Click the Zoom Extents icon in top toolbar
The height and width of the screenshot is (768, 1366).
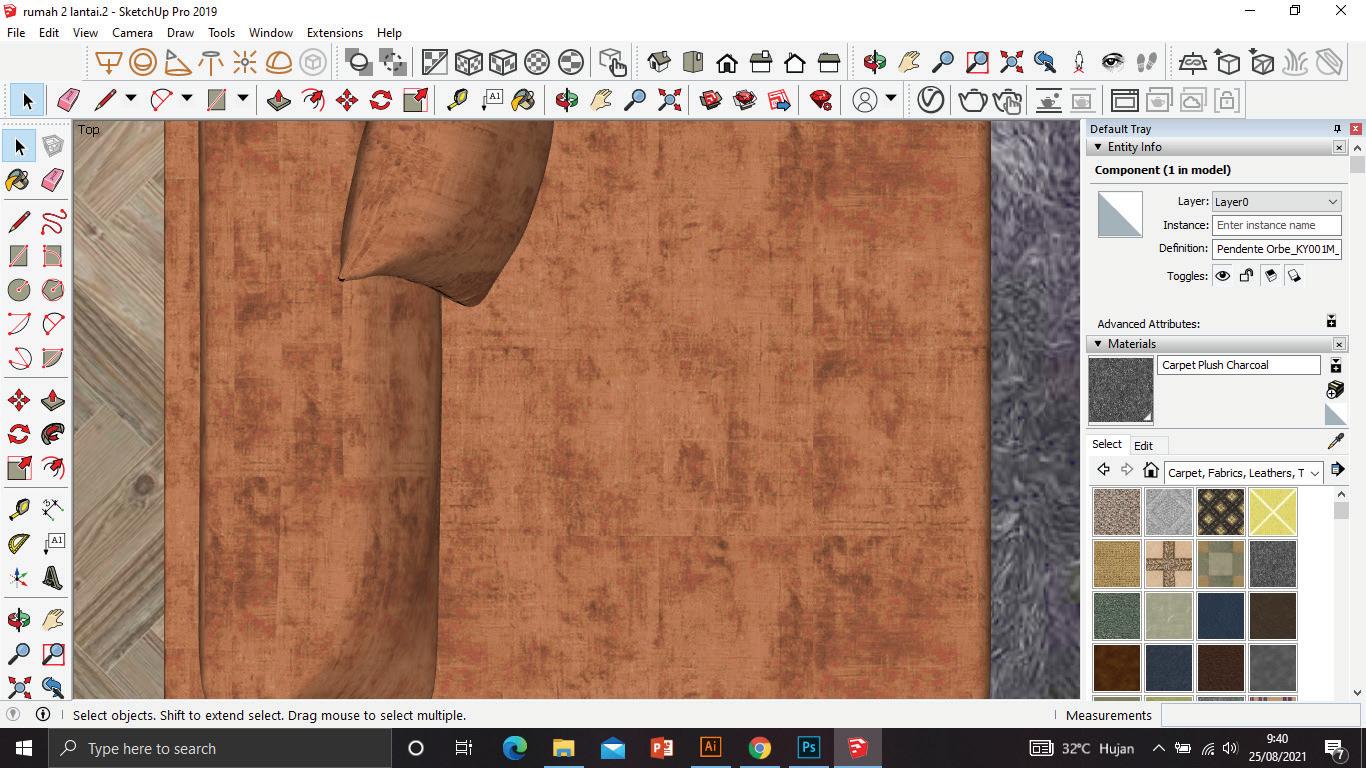(x=669, y=100)
